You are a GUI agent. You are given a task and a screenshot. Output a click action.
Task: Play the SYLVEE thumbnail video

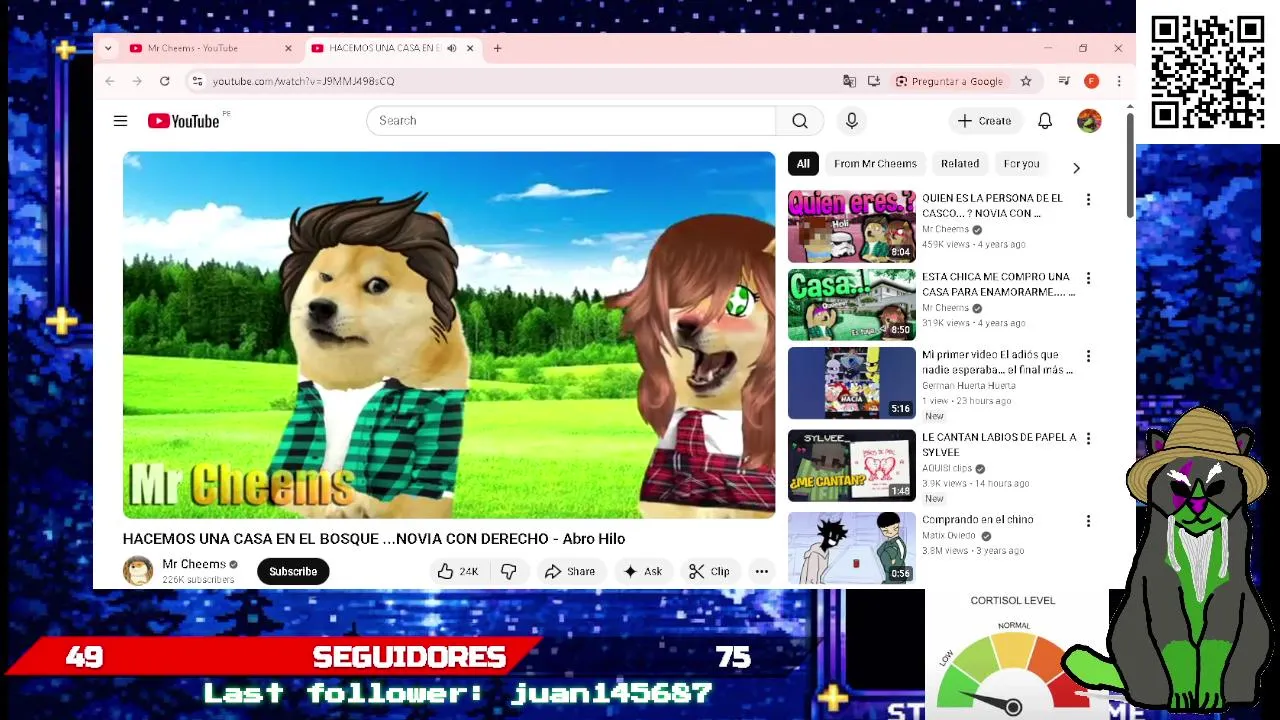[x=851, y=465]
